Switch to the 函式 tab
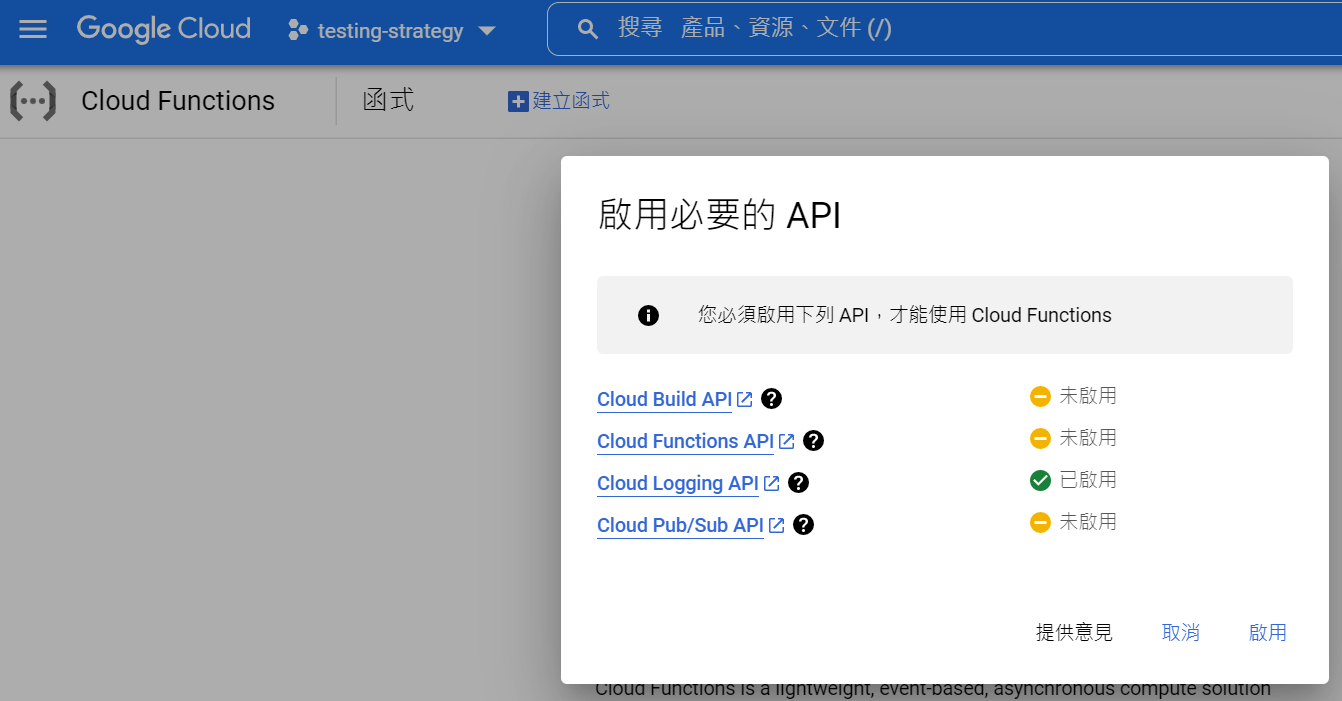 click(x=388, y=100)
